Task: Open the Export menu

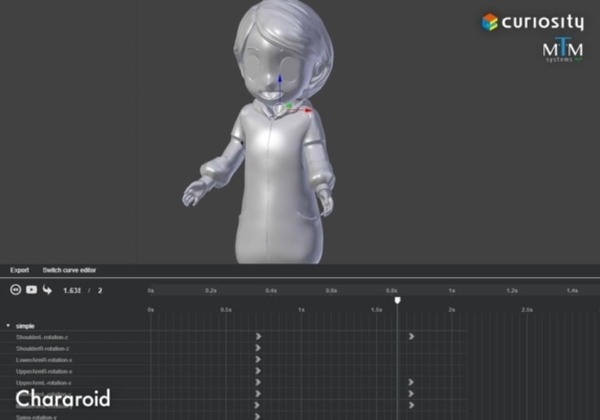Action: (x=19, y=270)
